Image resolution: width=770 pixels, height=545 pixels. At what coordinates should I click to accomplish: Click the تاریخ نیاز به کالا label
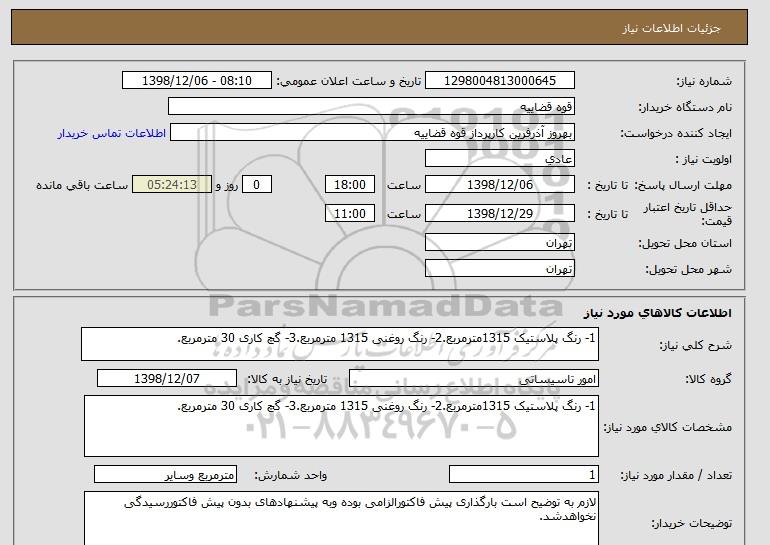(287, 379)
